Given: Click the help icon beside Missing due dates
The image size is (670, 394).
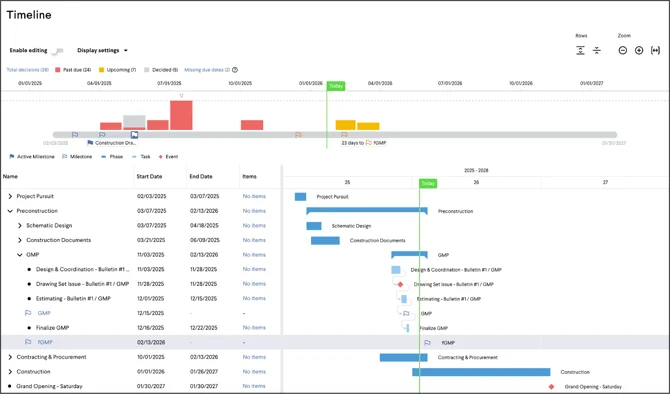Looking at the screenshot, I should pos(235,70).
